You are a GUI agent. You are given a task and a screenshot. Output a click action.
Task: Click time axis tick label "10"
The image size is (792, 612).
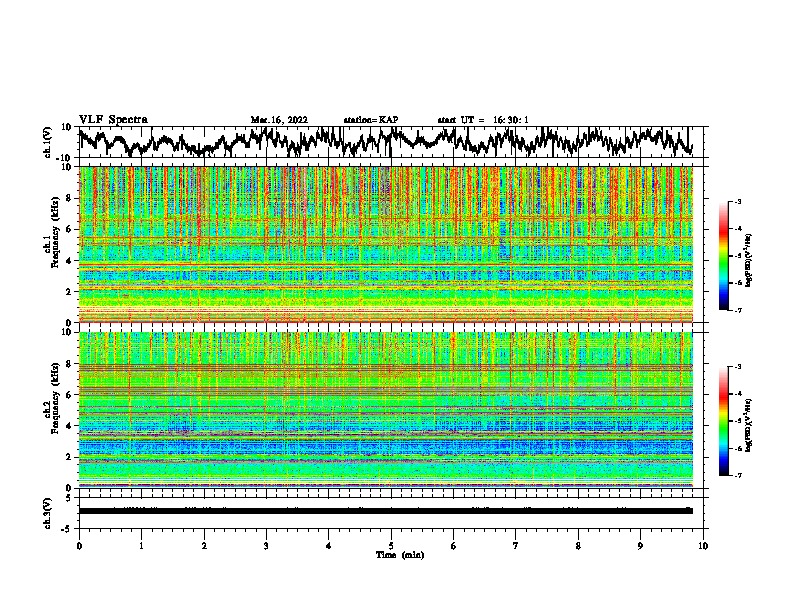point(703,546)
